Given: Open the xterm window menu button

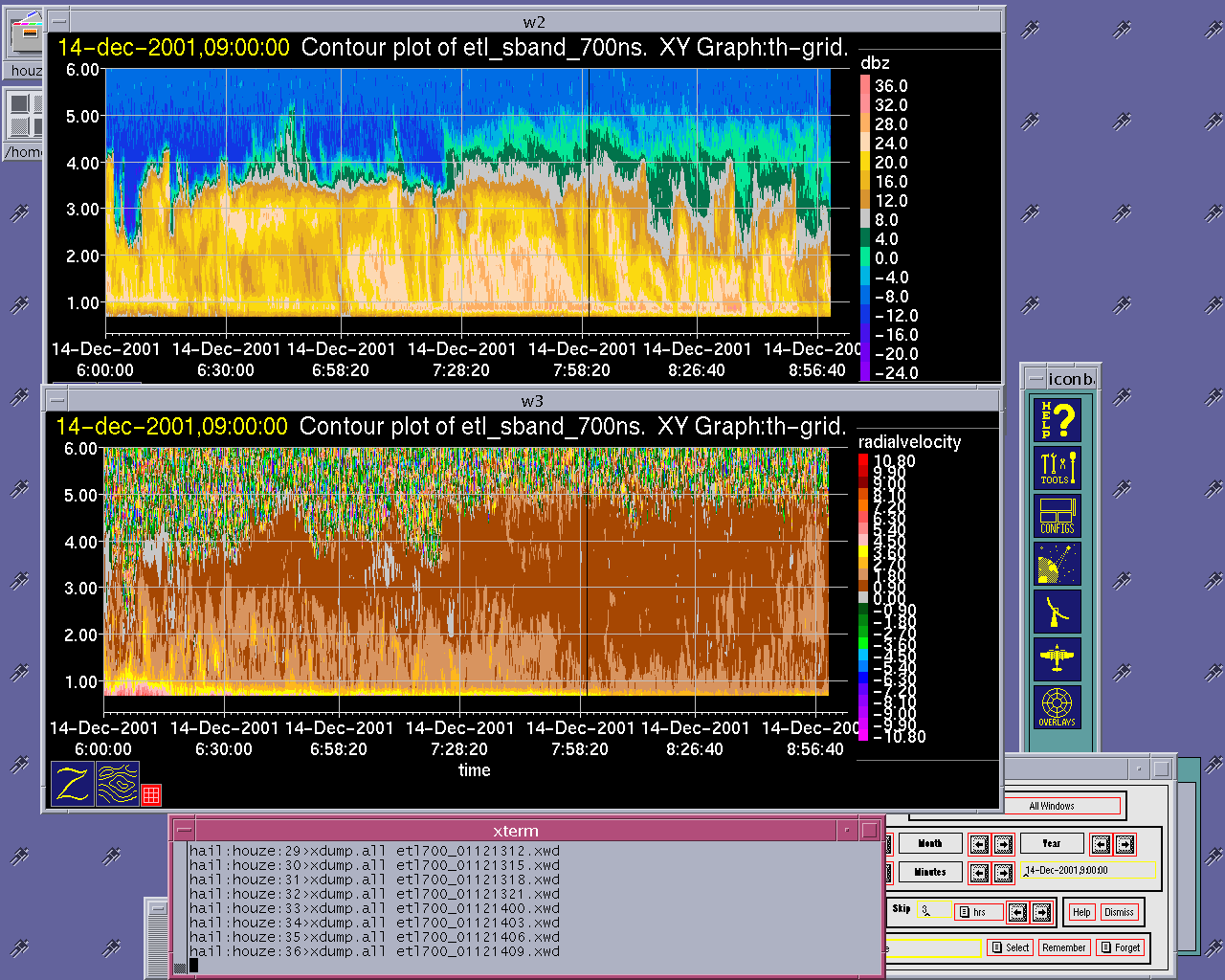Looking at the screenshot, I should point(185,831).
